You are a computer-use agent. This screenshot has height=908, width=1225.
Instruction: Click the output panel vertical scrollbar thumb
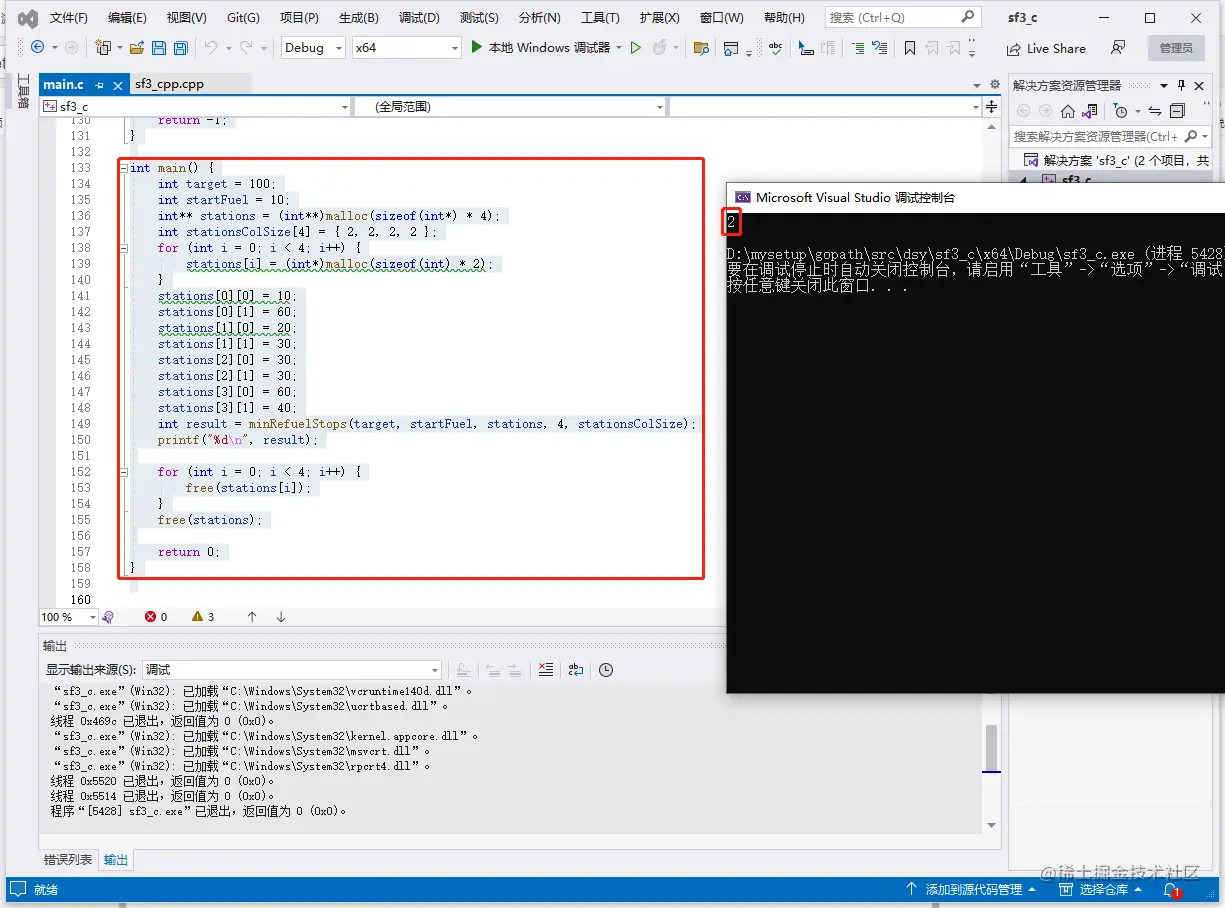click(991, 746)
